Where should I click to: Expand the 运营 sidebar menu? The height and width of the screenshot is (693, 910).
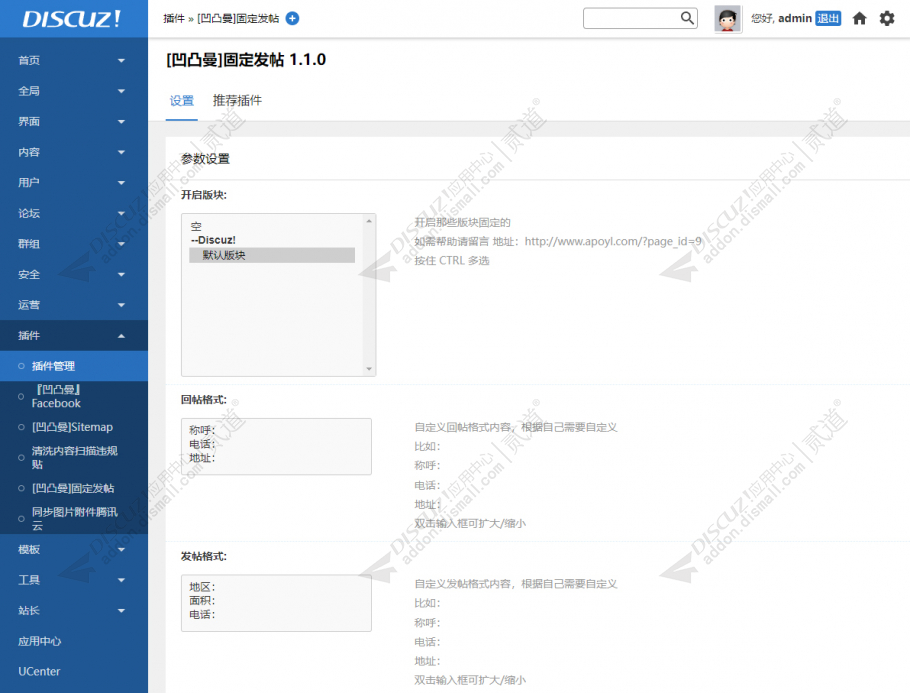point(74,305)
